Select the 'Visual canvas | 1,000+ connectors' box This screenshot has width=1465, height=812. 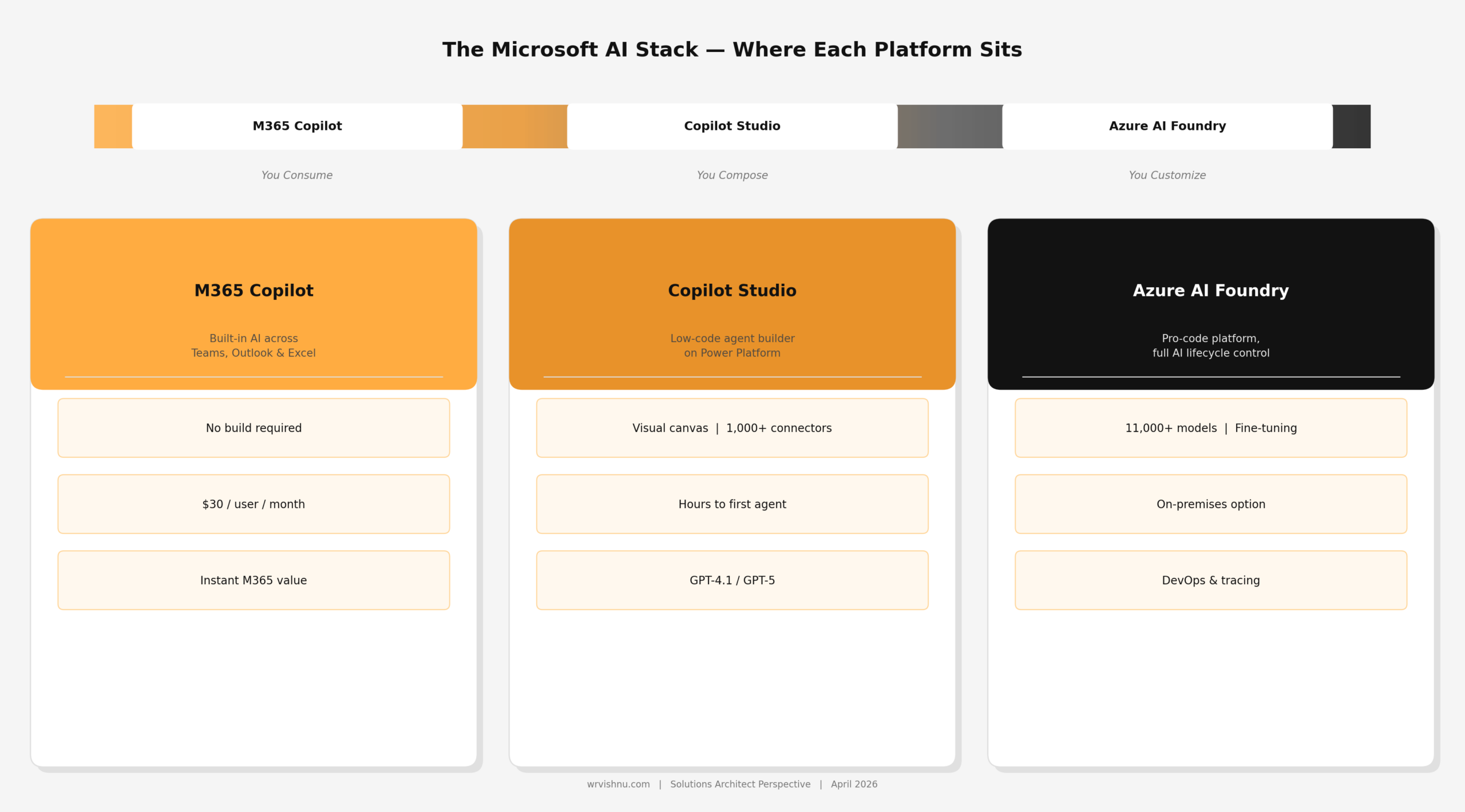tap(732, 427)
